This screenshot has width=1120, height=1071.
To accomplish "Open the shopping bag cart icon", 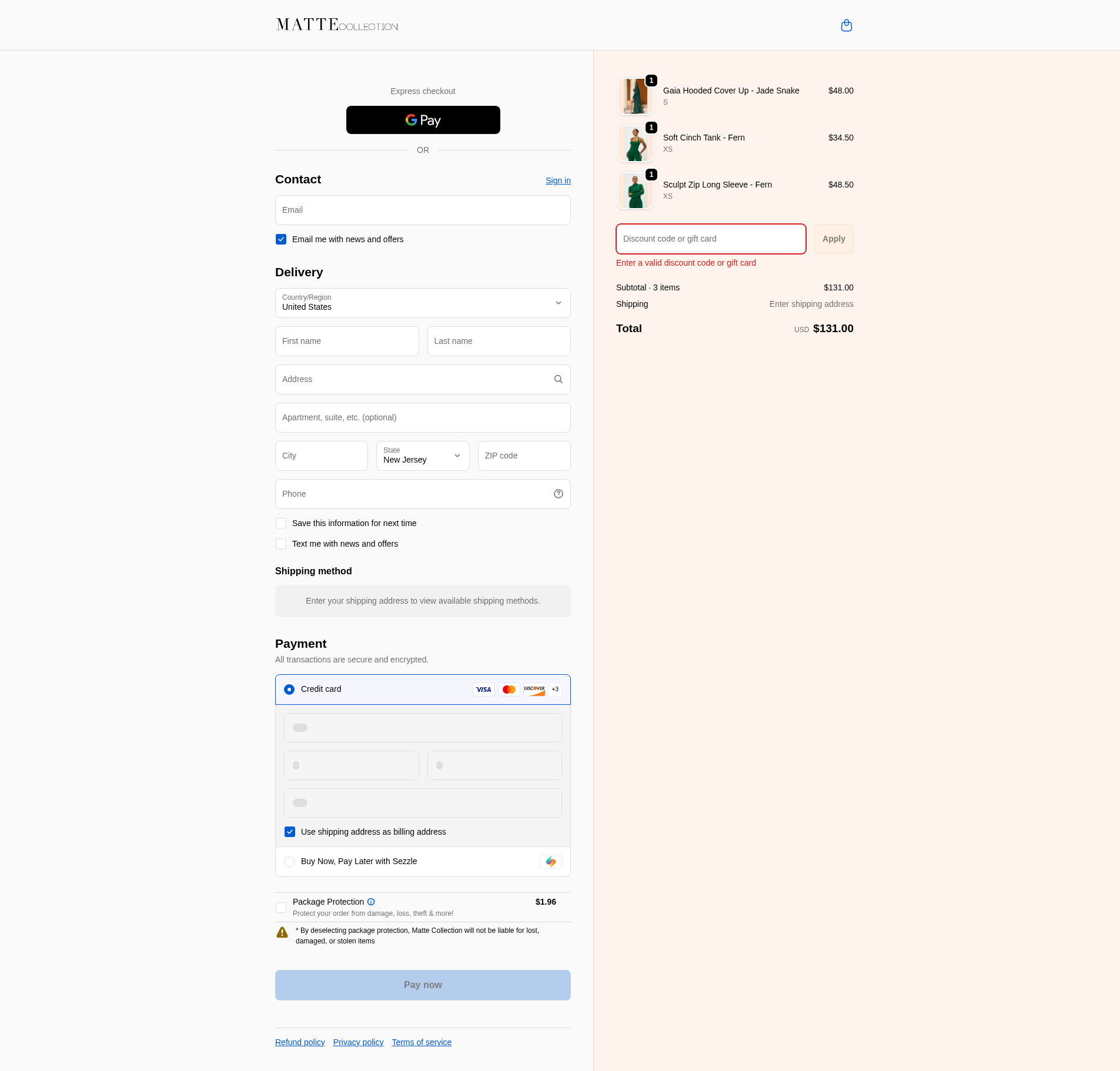I will [x=846, y=25].
